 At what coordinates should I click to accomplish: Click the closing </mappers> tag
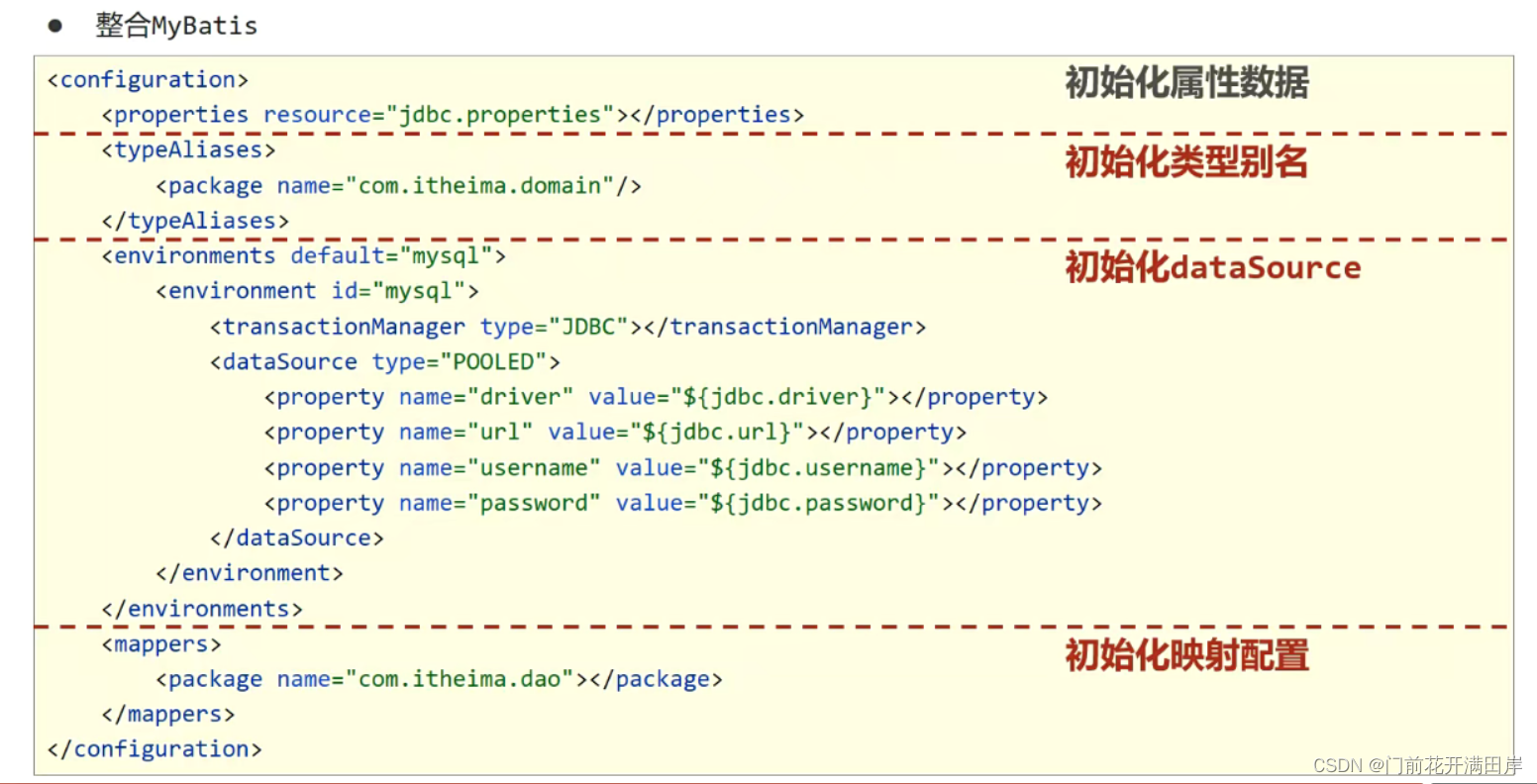coord(168,715)
